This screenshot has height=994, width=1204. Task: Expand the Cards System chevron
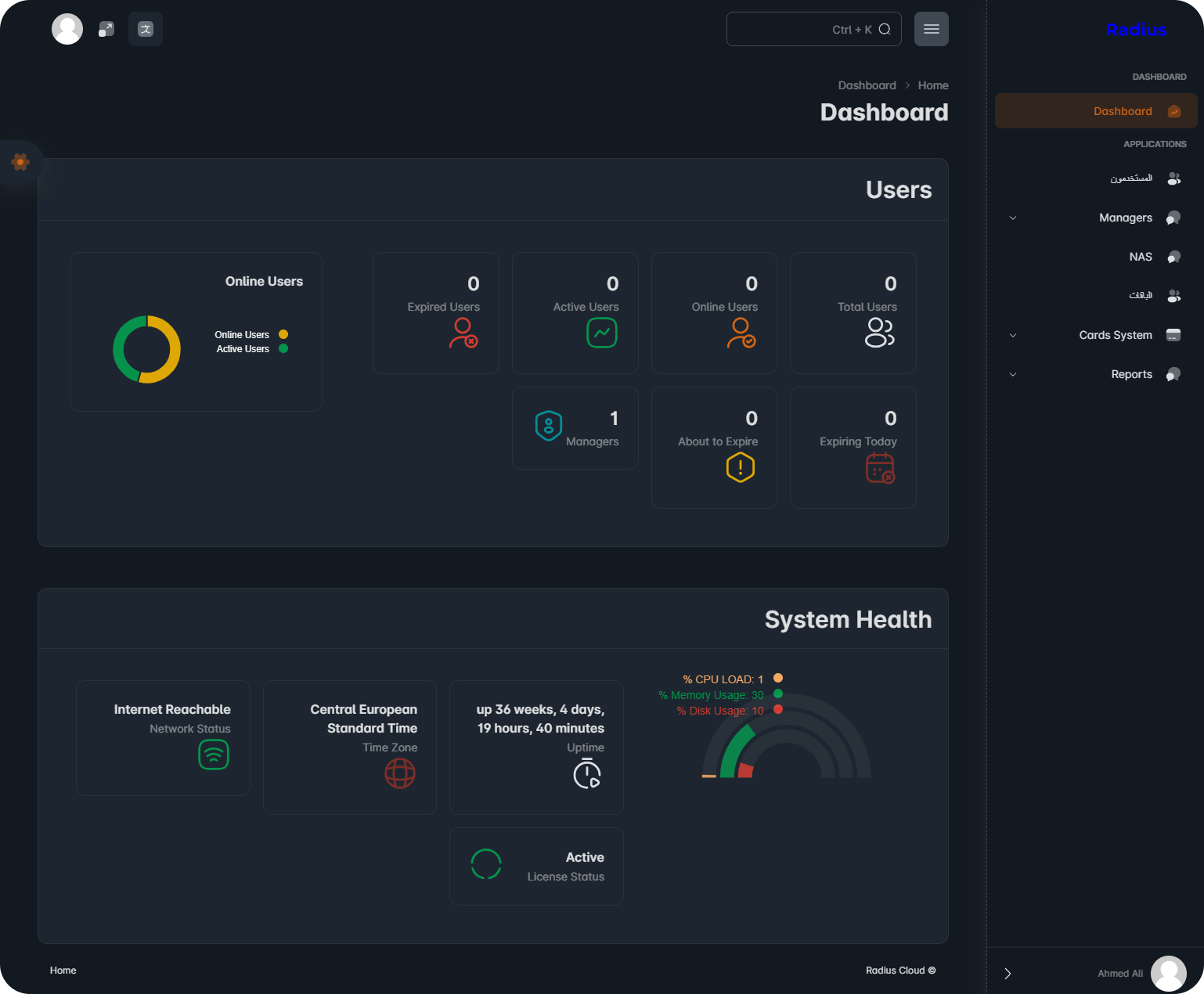tap(1013, 335)
